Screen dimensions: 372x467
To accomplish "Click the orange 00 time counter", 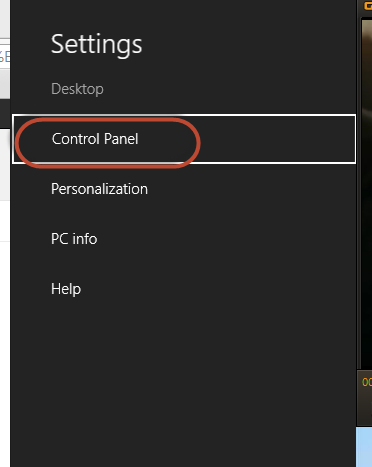I will 367,382.
